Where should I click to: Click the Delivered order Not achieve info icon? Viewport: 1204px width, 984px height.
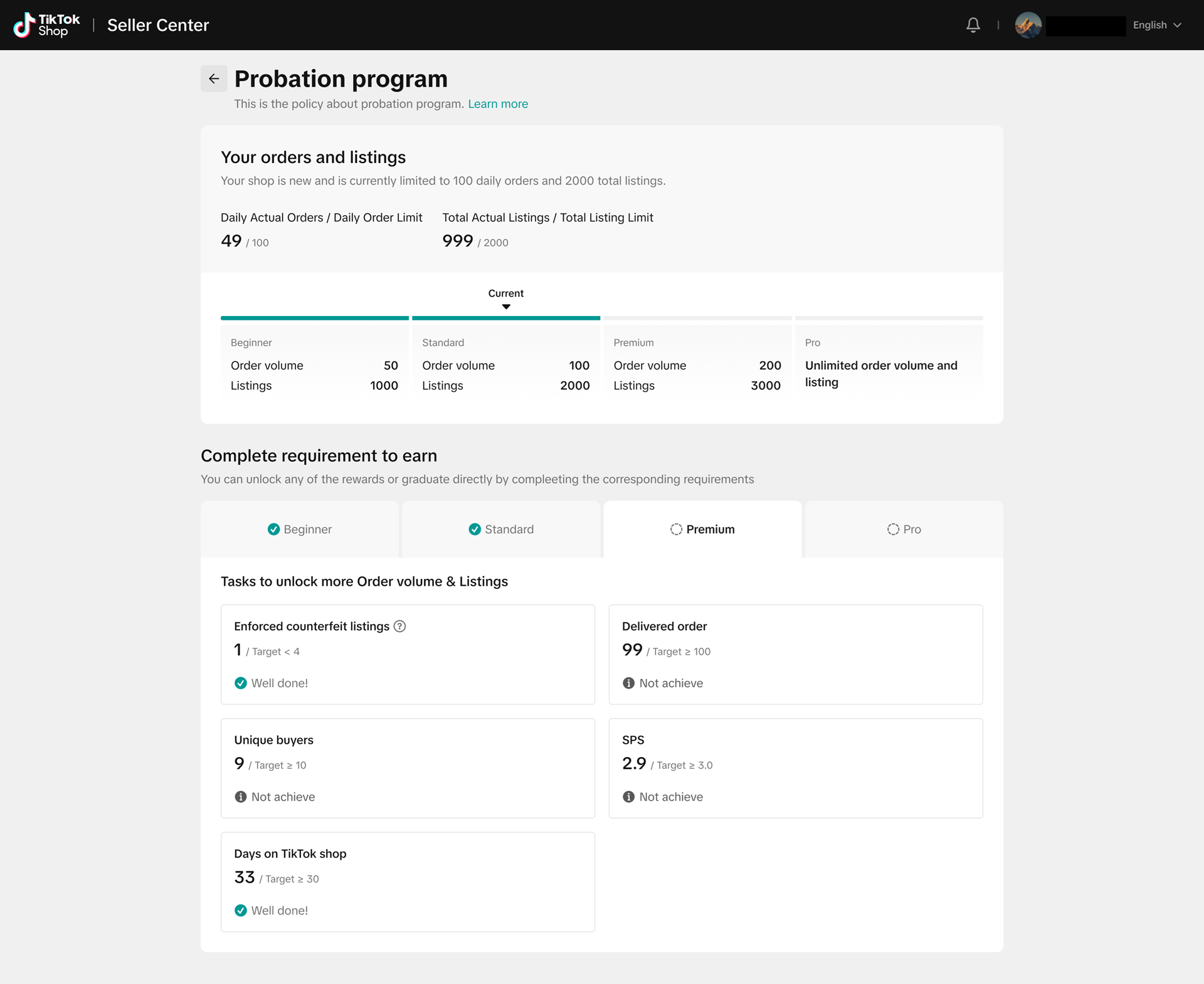[x=628, y=684]
